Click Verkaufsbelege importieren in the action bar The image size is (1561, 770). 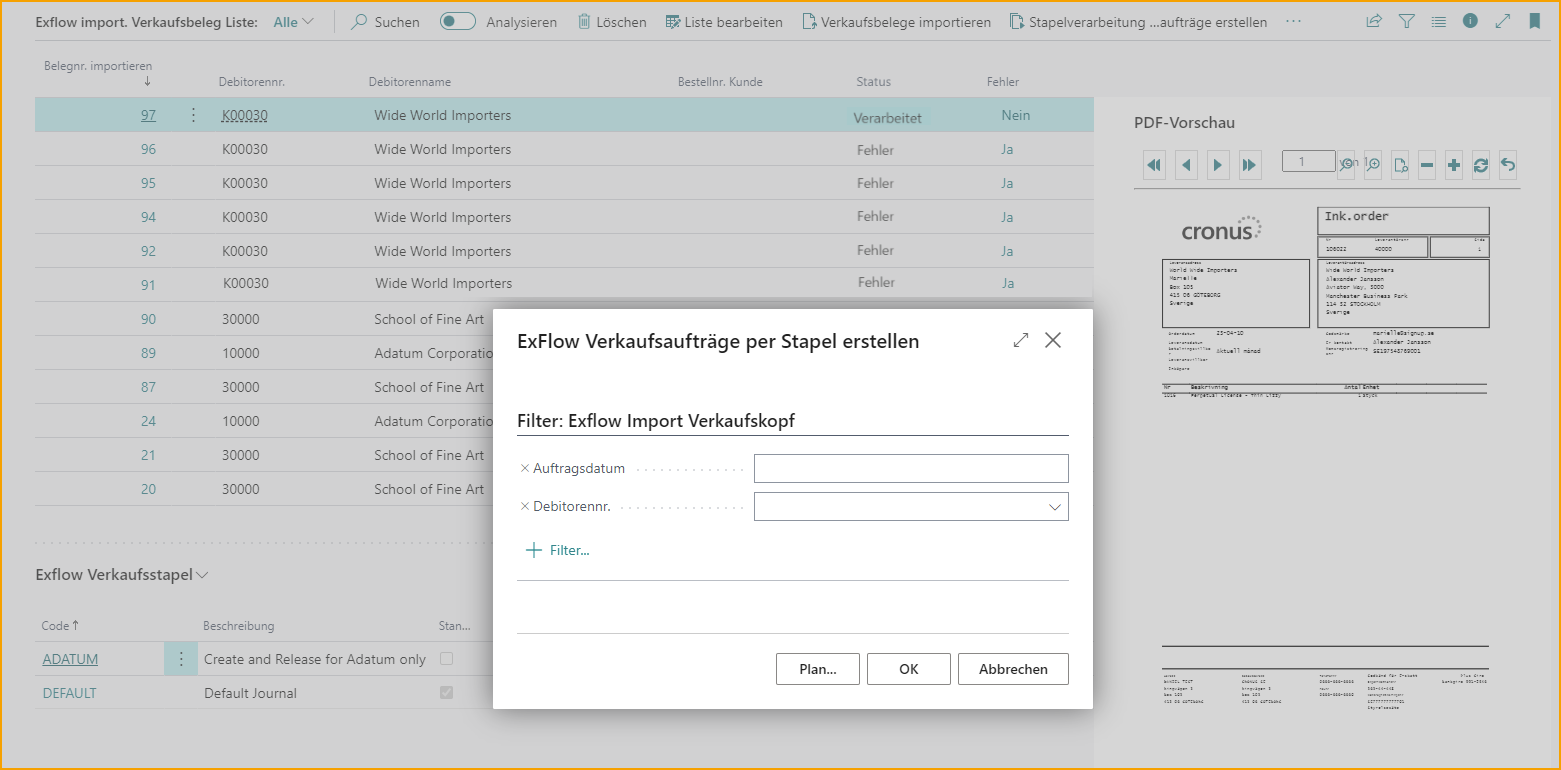(x=896, y=21)
